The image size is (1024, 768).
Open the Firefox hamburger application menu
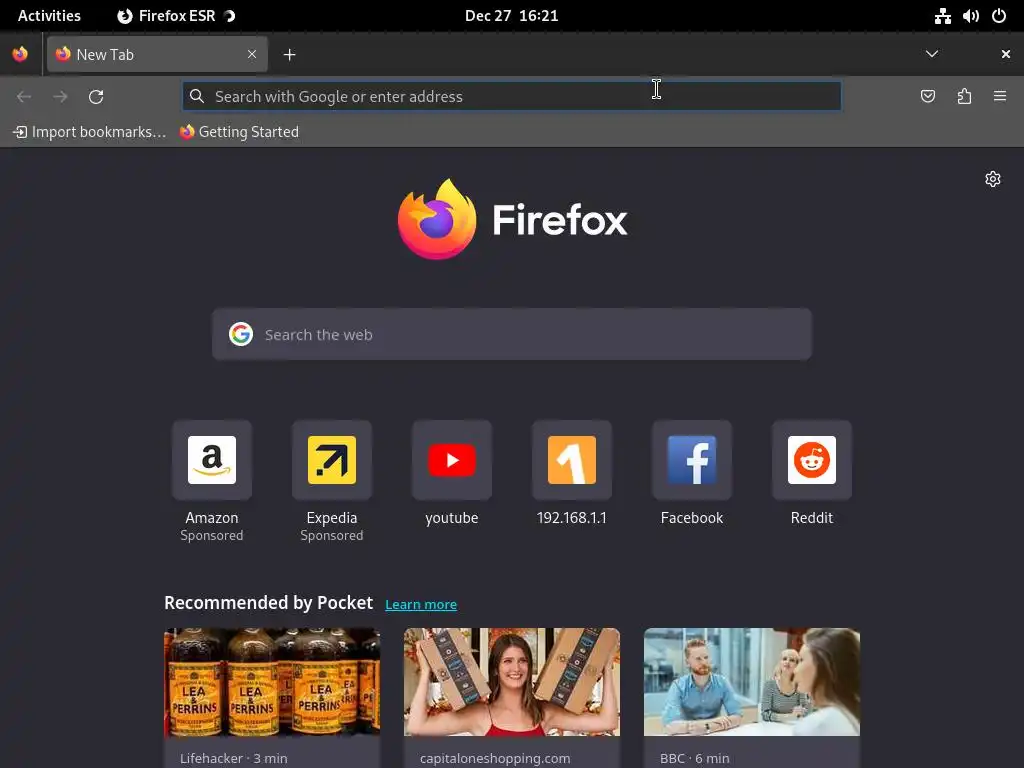tap(1000, 97)
